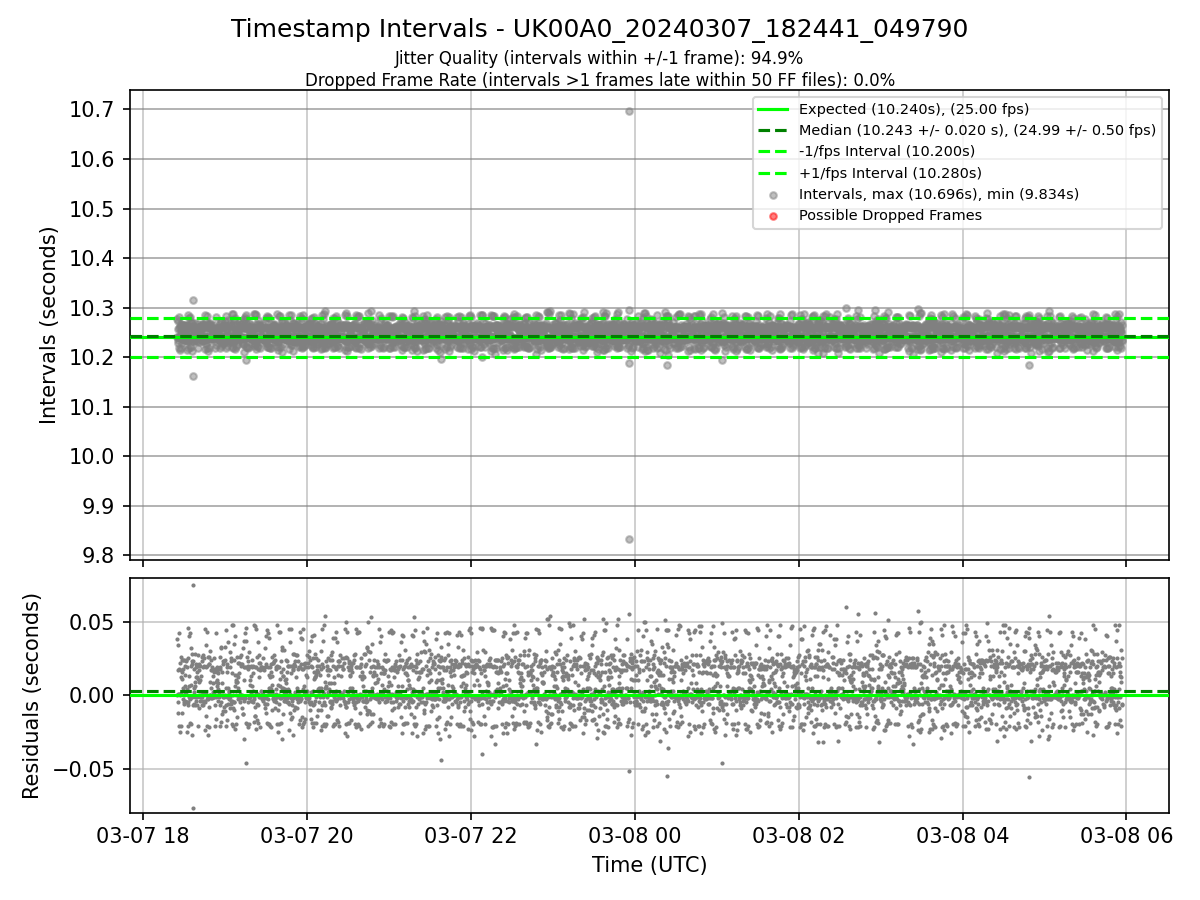Click the "Intervals (seconds)" y-axis label
Screen dimensions: 1200x900
[x=49, y=325]
